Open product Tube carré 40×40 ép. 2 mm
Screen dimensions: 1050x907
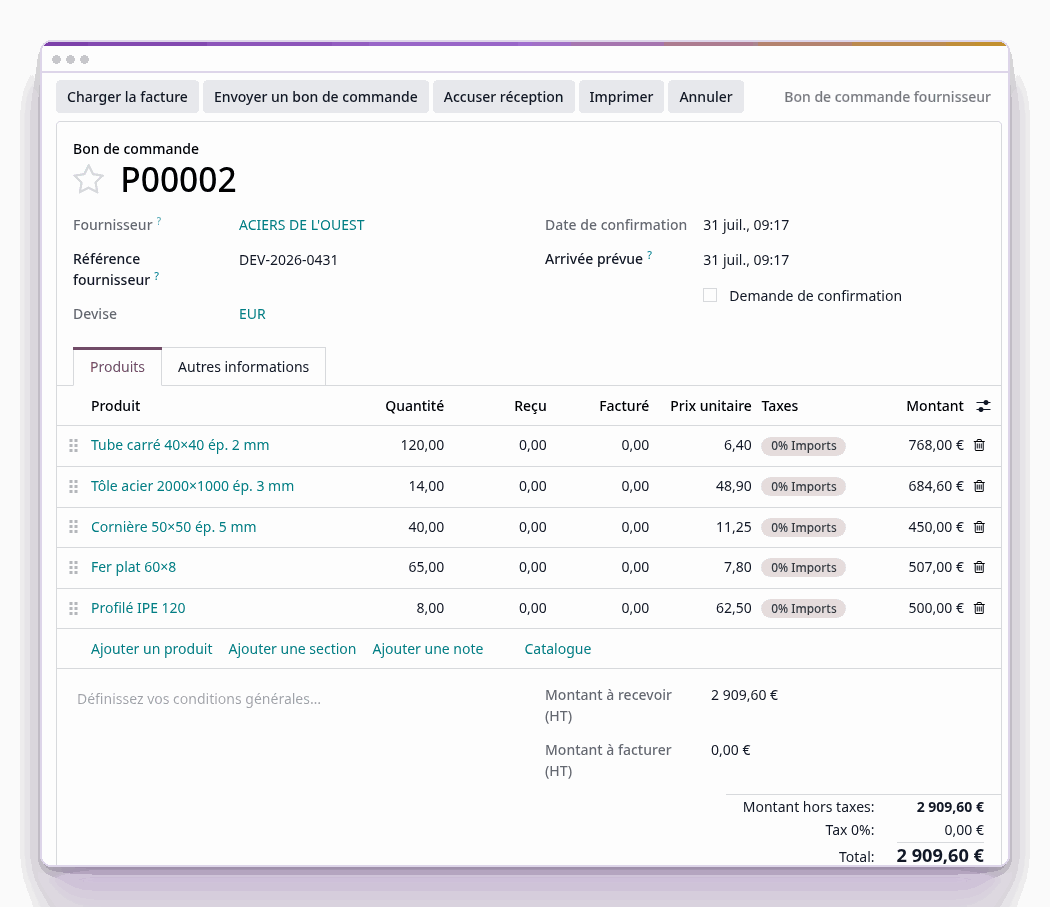(x=180, y=445)
